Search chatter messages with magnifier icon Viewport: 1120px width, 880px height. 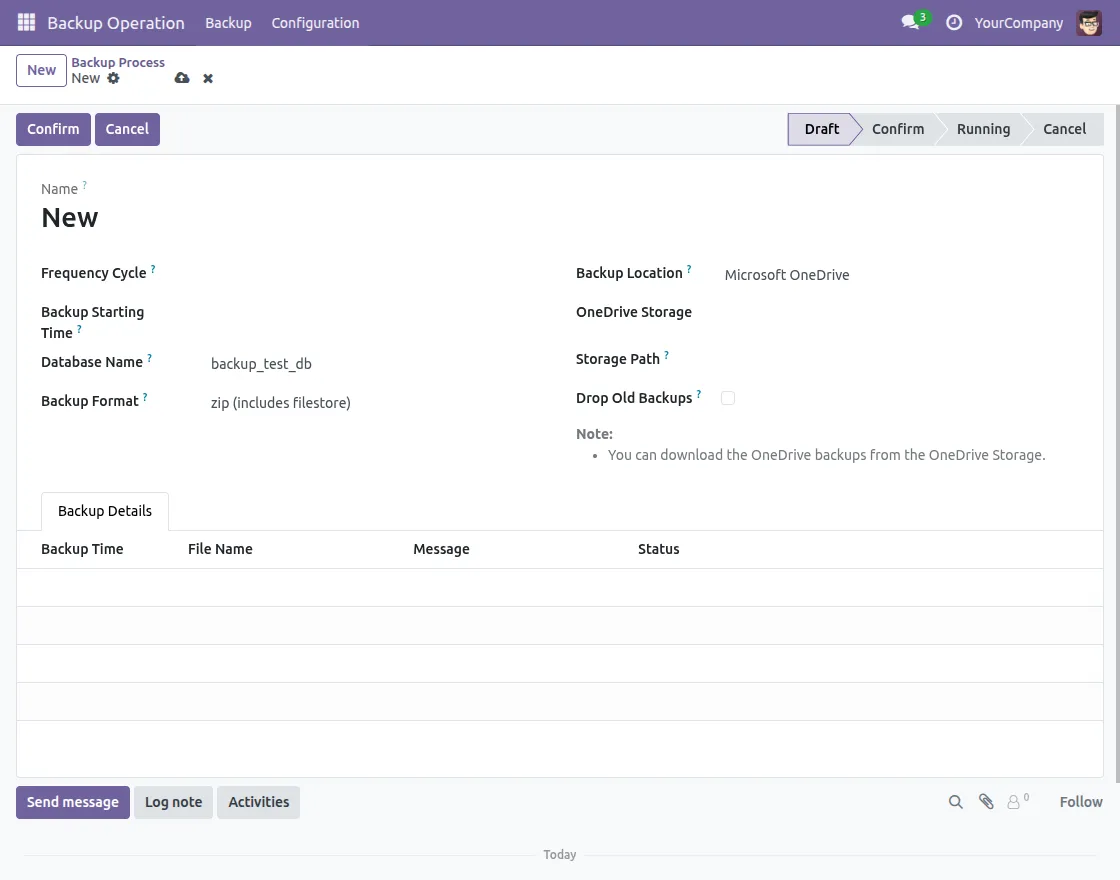point(956,802)
